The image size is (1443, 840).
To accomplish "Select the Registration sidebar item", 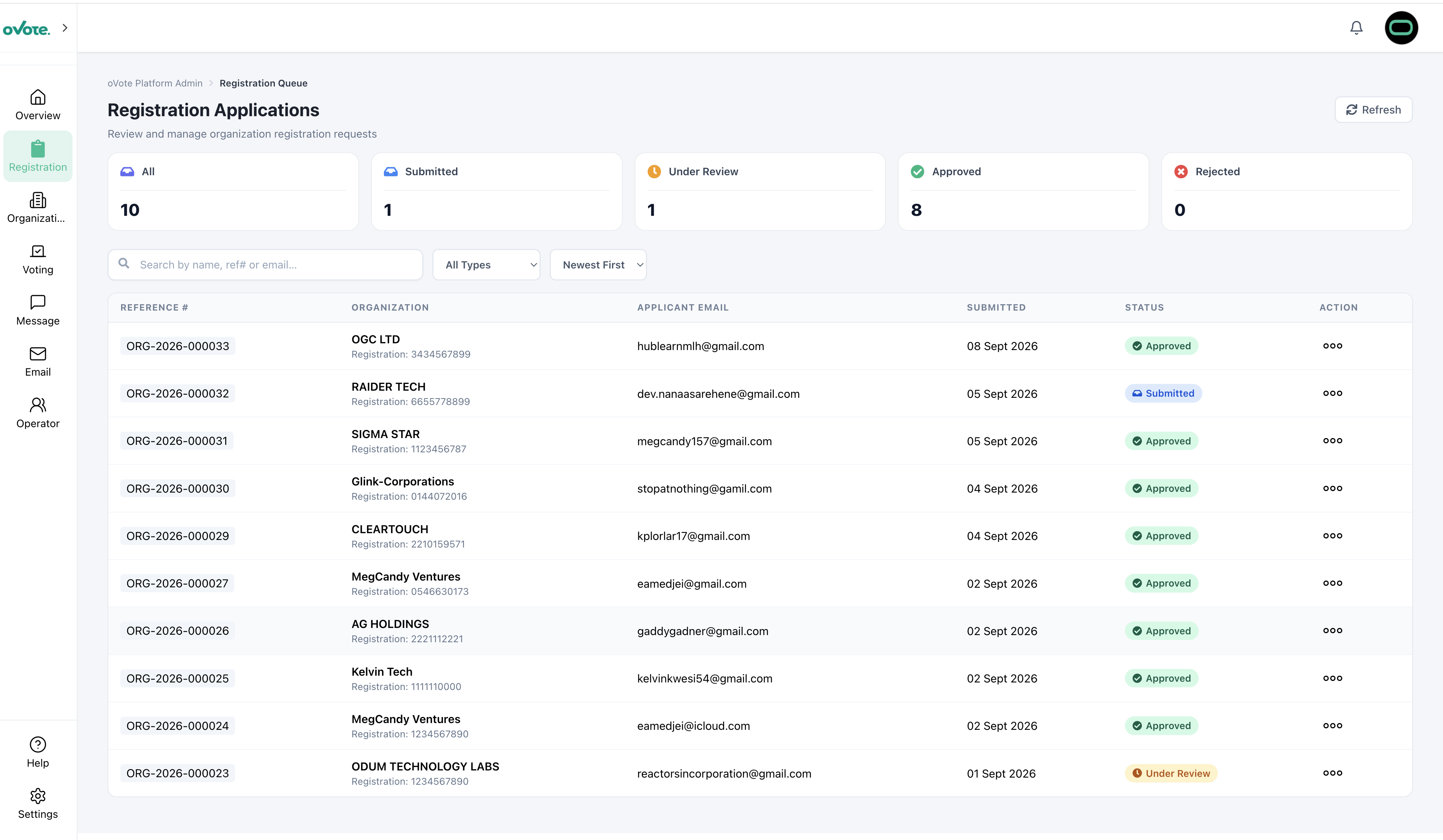I will point(38,156).
